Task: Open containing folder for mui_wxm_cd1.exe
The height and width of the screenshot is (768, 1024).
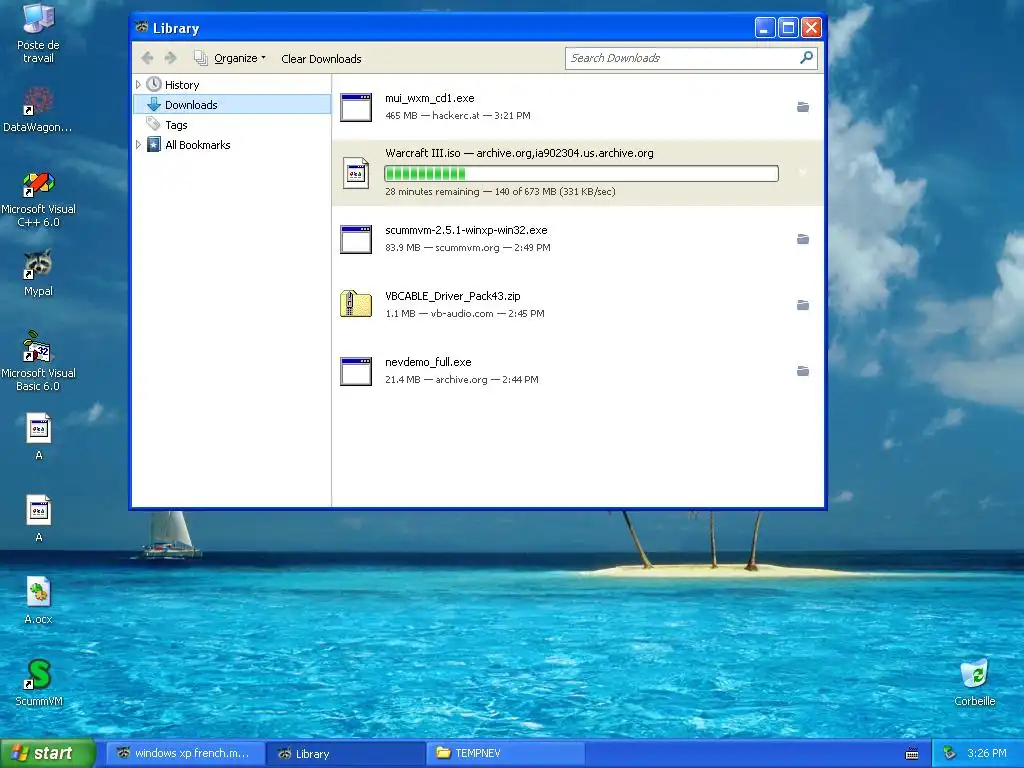Action: coord(803,107)
